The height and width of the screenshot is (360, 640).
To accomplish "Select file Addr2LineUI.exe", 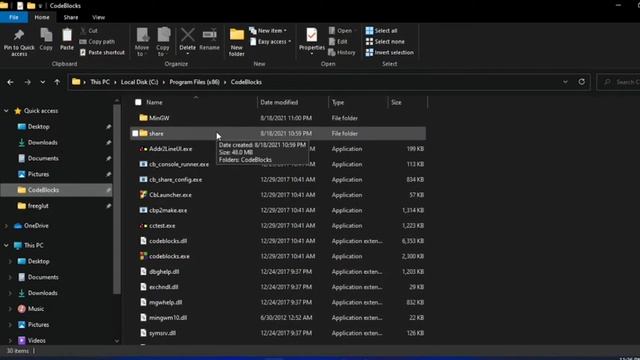I will (x=171, y=149).
